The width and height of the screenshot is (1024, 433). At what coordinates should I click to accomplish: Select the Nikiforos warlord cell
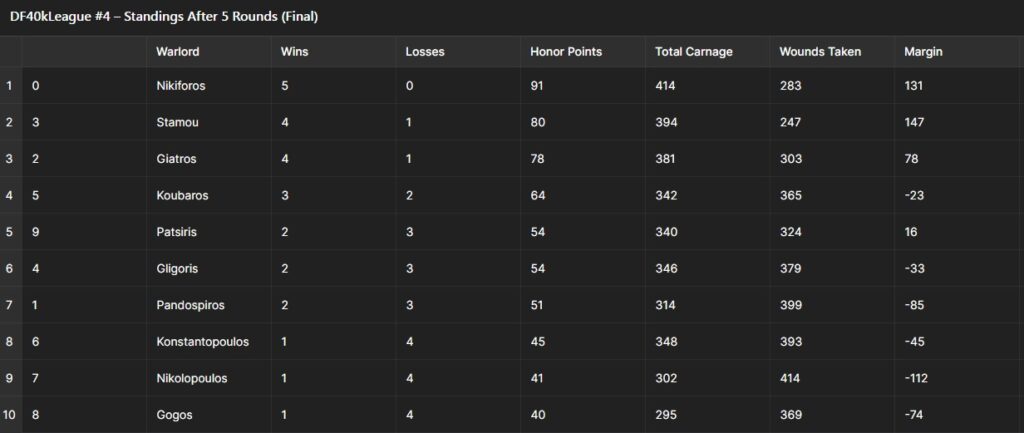click(x=181, y=86)
